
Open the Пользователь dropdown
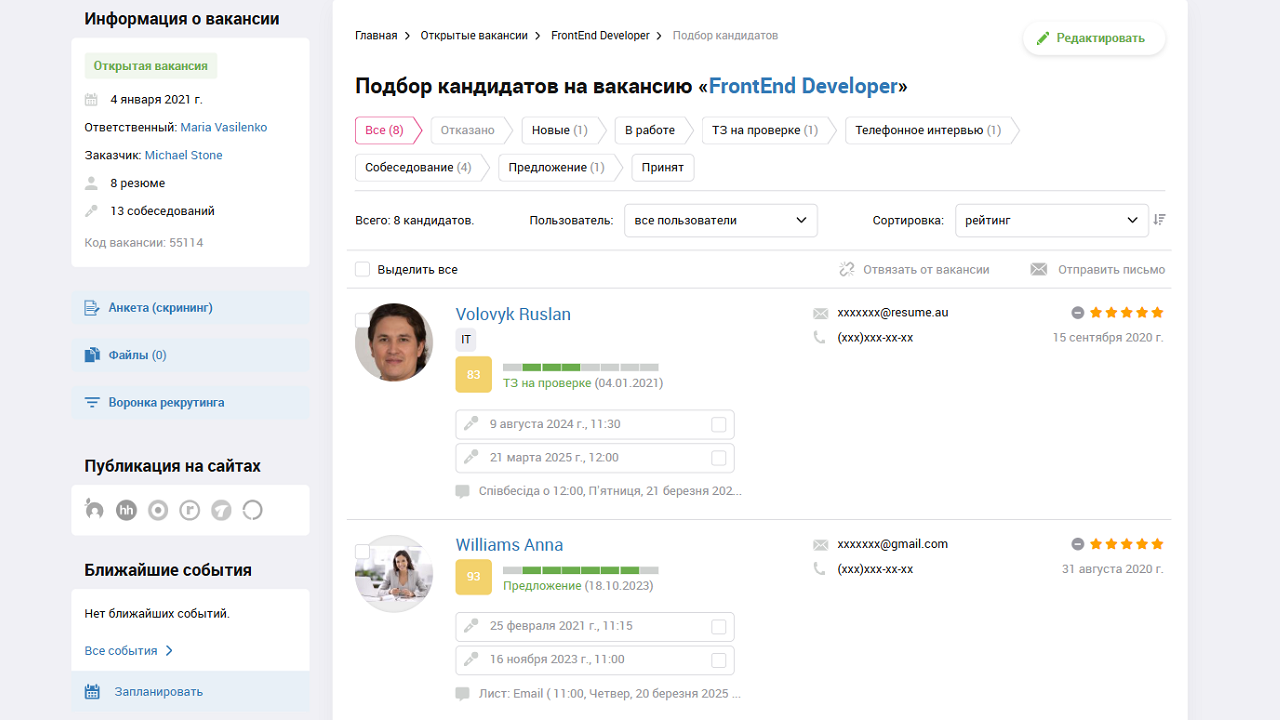click(720, 220)
